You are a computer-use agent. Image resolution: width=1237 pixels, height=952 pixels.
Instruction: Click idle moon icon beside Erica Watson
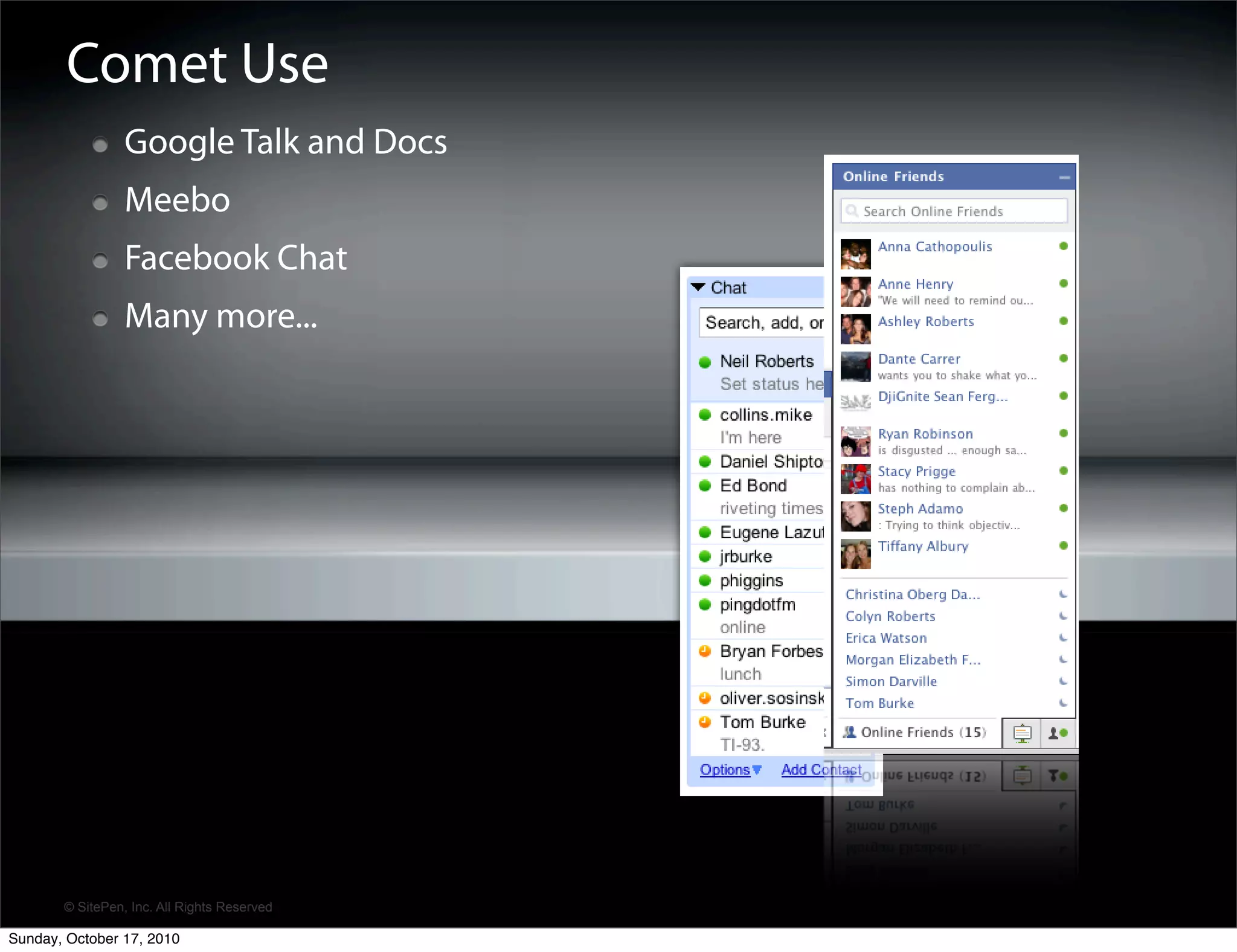click(1063, 638)
